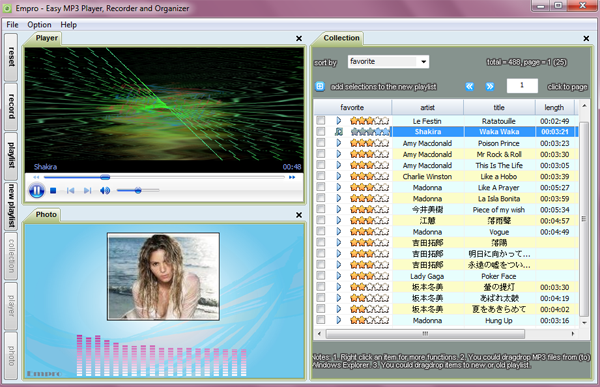Click the horizontal scrollbar of the collection list
600x387 pixels.
tap(425, 334)
